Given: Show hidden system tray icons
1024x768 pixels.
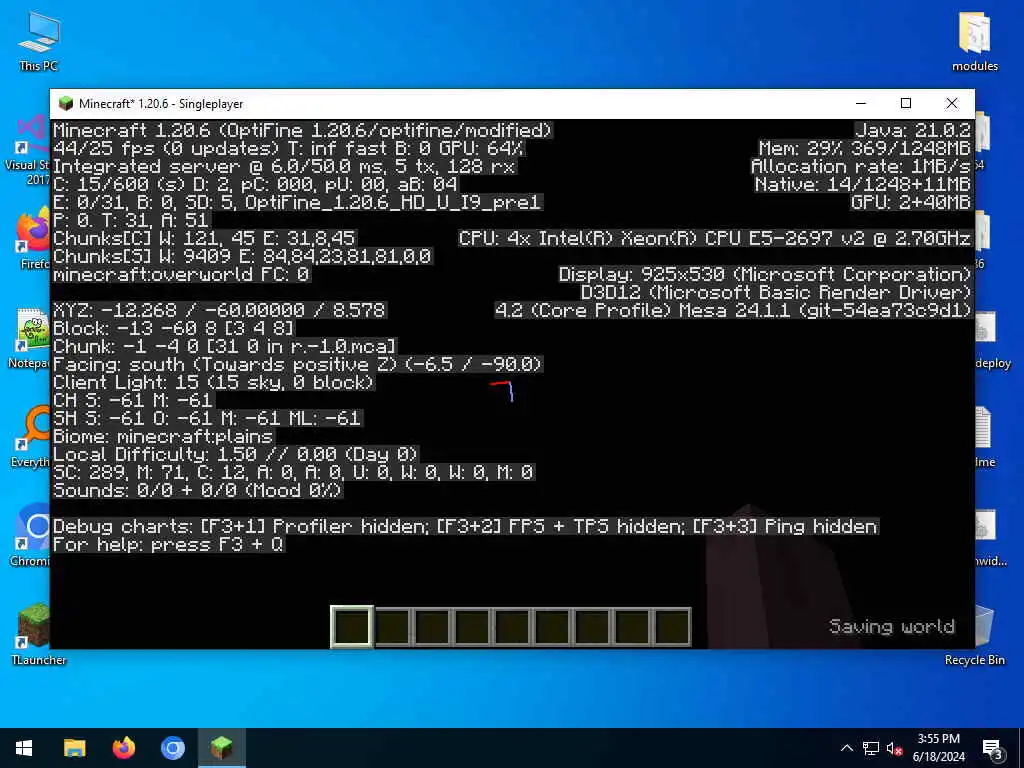Looking at the screenshot, I should pos(846,748).
